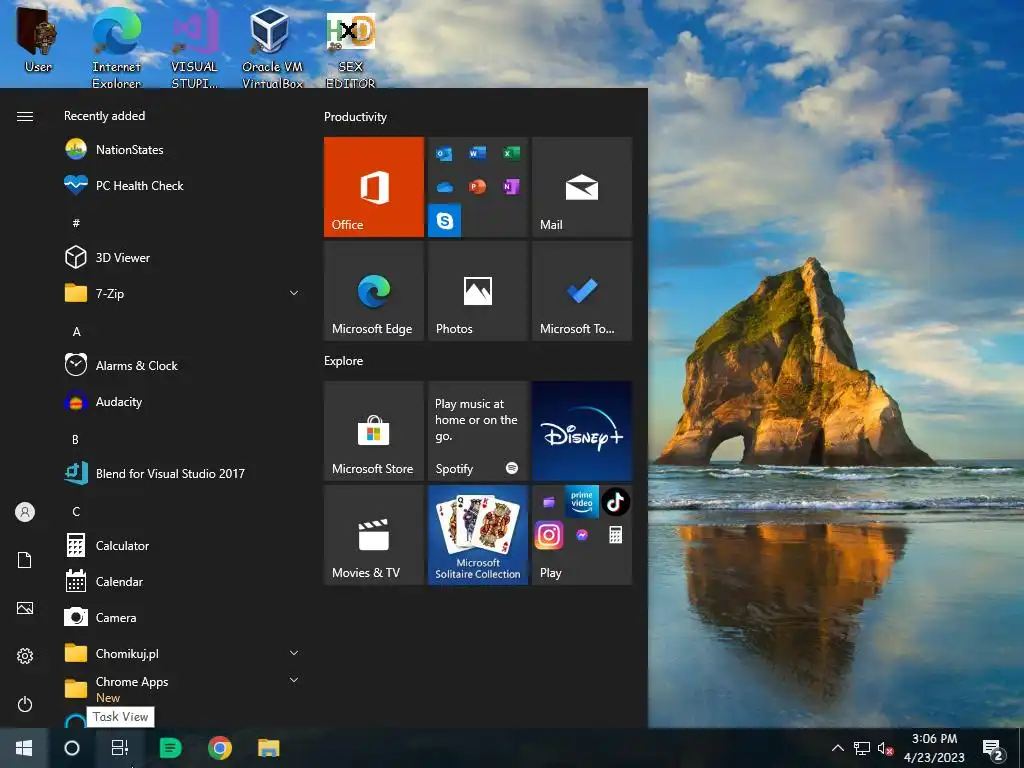Viewport: 1024px width, 768px height.
Task: Open the Skype tile in Office group
Action: tap(445, 221)
